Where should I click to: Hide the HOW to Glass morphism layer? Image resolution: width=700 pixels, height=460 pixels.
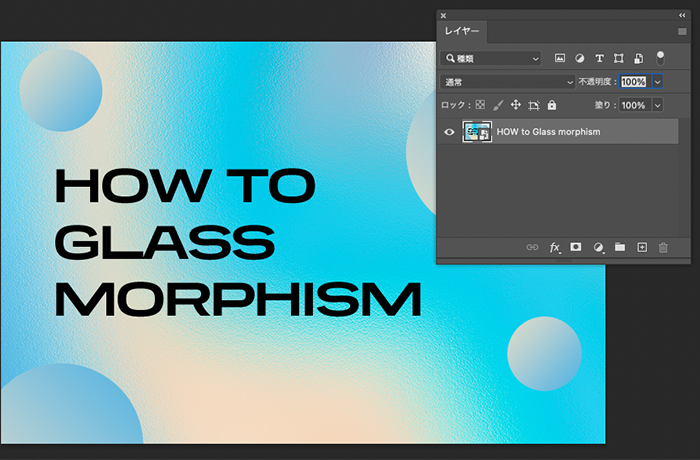pos(449,132)
